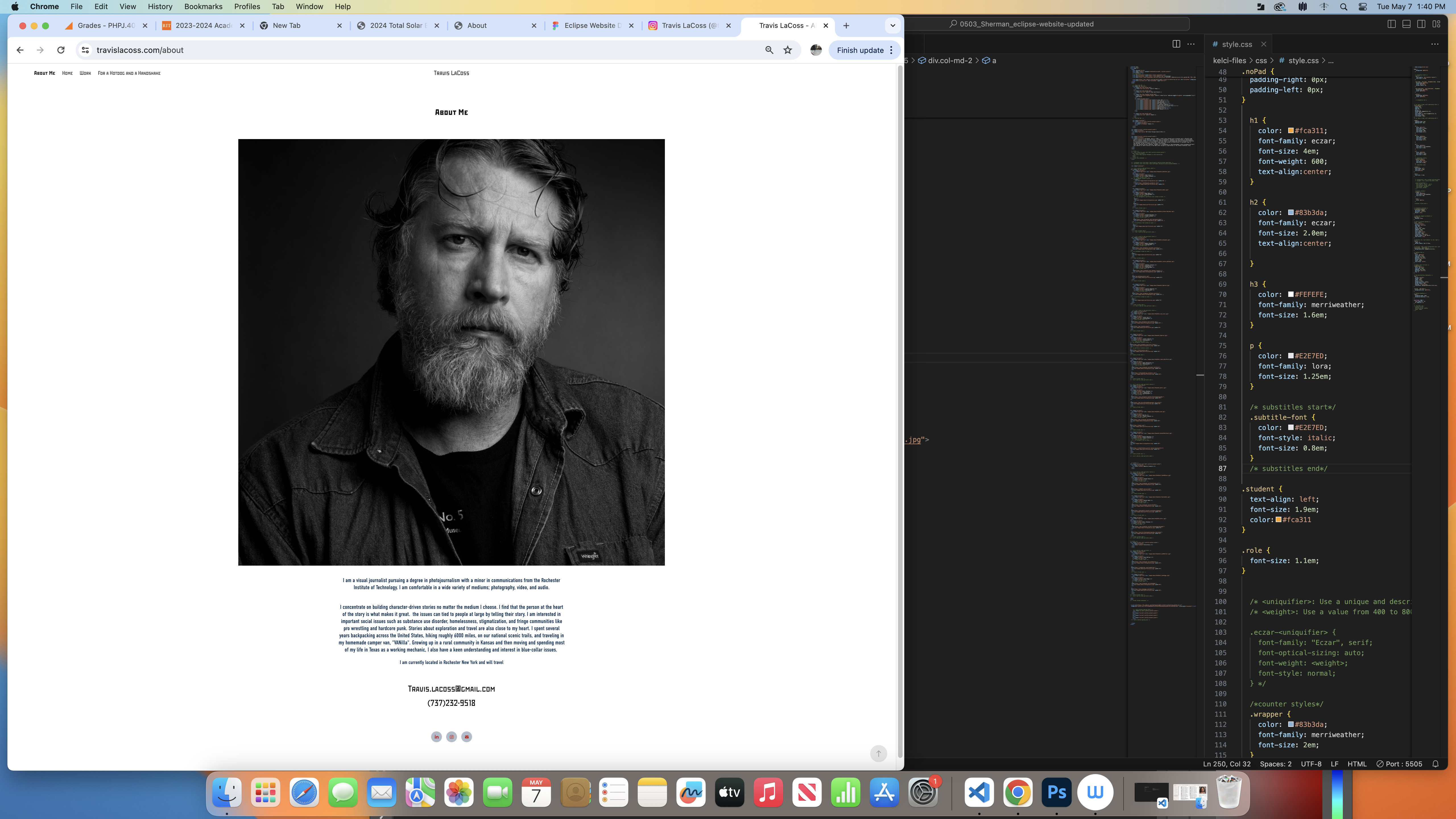The image size is (1456, 819).
Task: Open Chrome's zoom magnifier icon in address bar
Action: 769,50
